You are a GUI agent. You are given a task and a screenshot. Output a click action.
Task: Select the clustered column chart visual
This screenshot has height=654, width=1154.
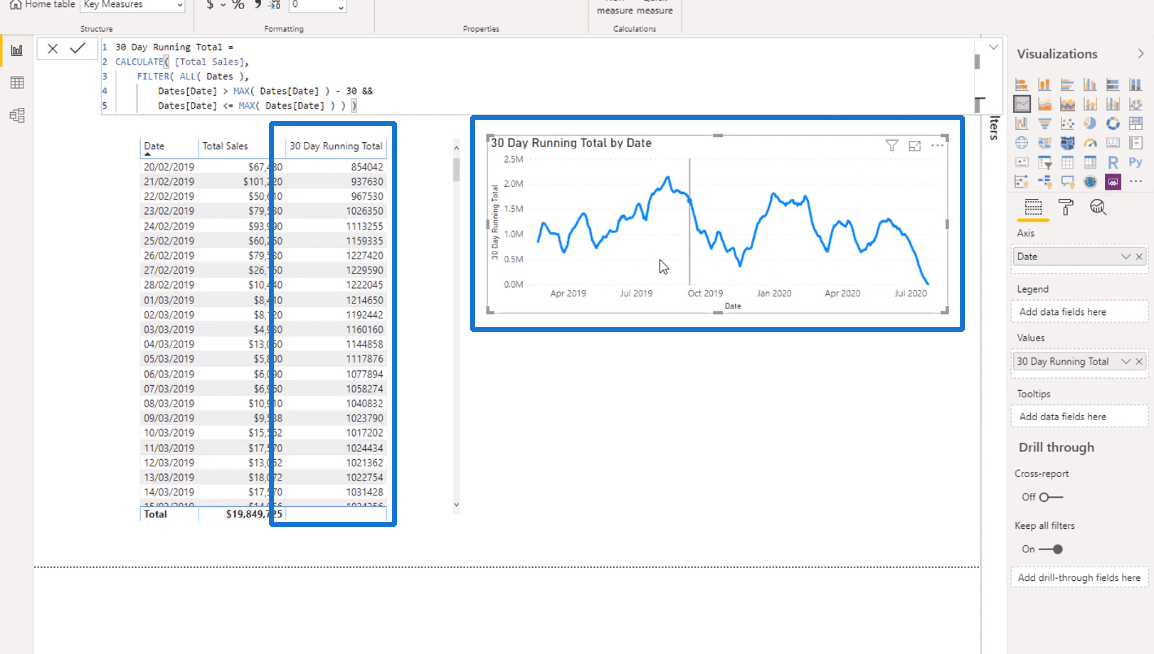tap(1090, 85)
